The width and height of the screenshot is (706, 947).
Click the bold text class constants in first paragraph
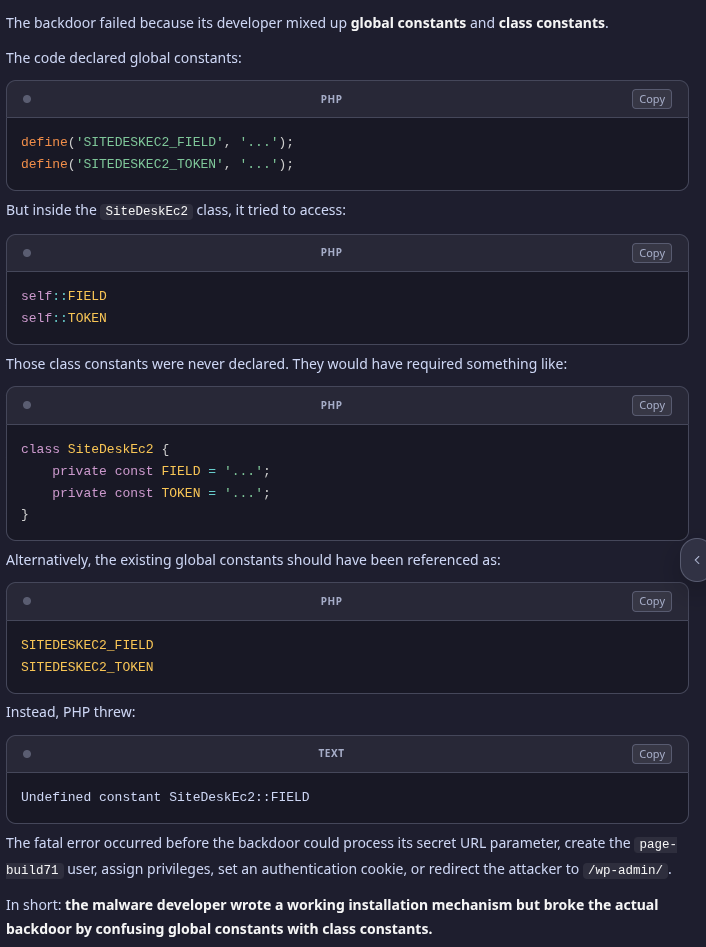coord(551,23)
